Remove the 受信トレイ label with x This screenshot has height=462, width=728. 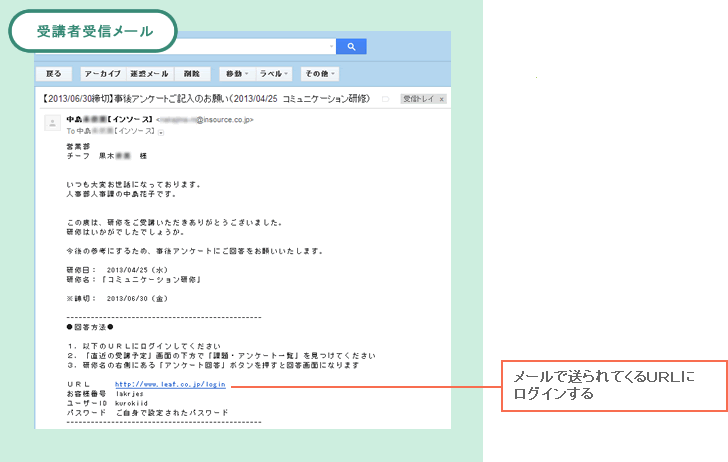point(442,99)
